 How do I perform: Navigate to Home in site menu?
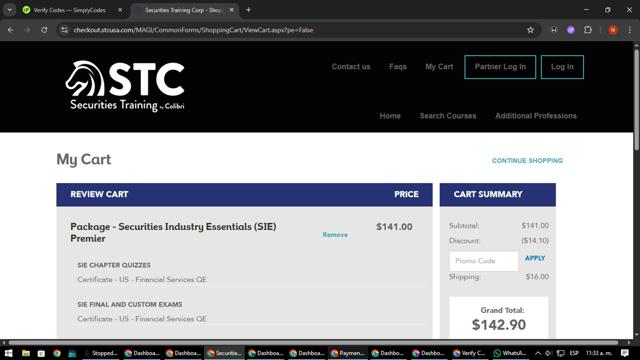(390, 116)
